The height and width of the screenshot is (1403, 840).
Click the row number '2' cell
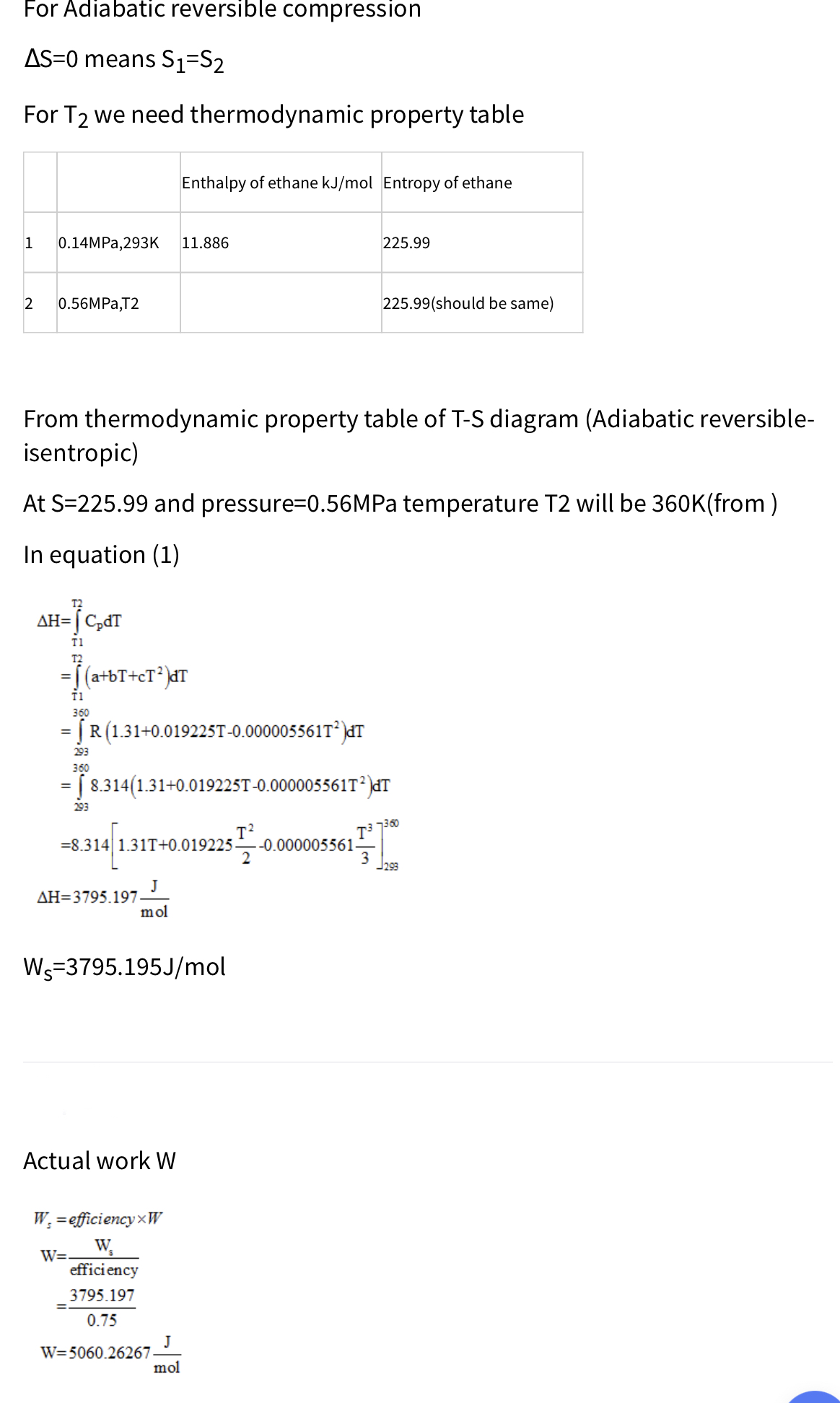[30, 303]
